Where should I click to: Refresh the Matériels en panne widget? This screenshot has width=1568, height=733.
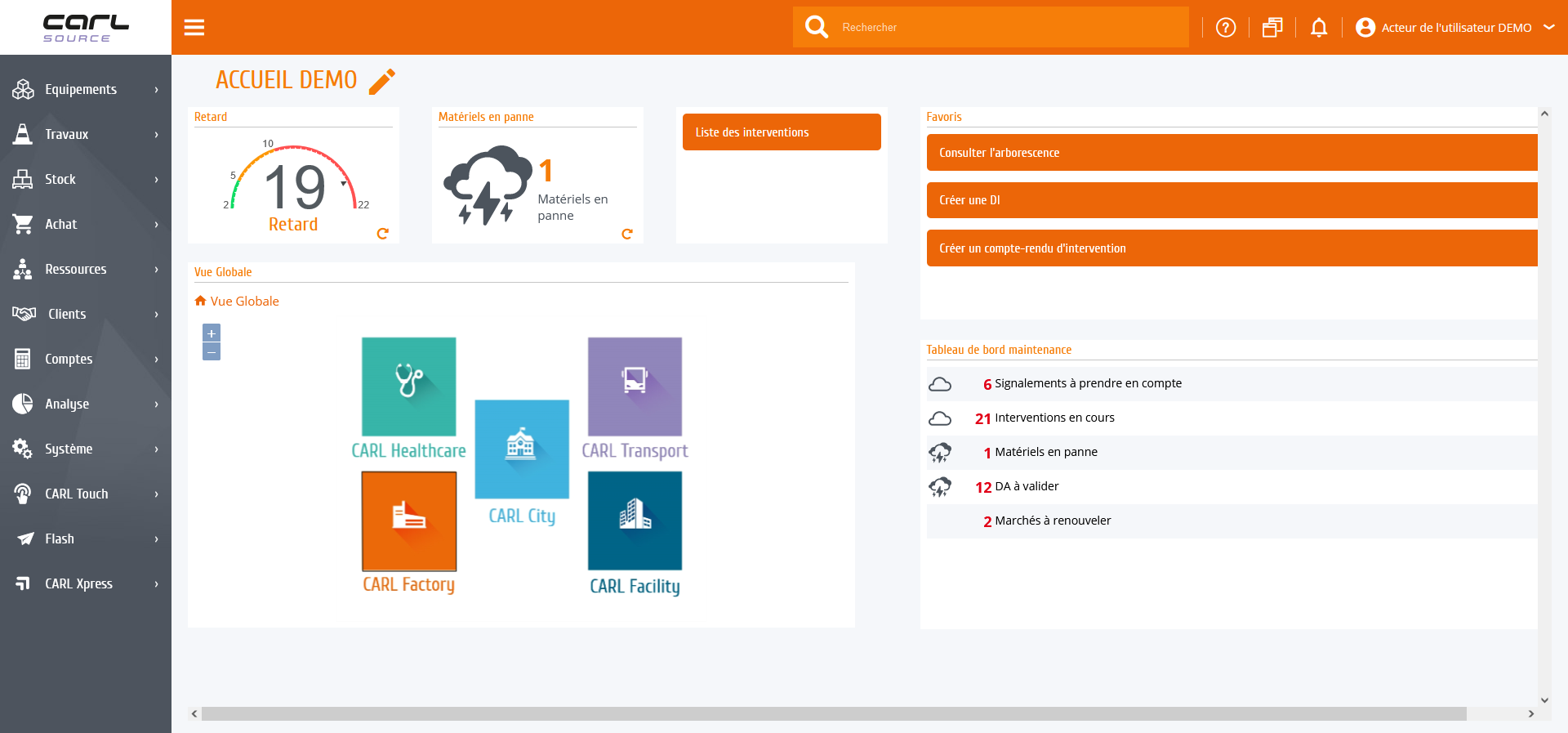click(627, 234)
